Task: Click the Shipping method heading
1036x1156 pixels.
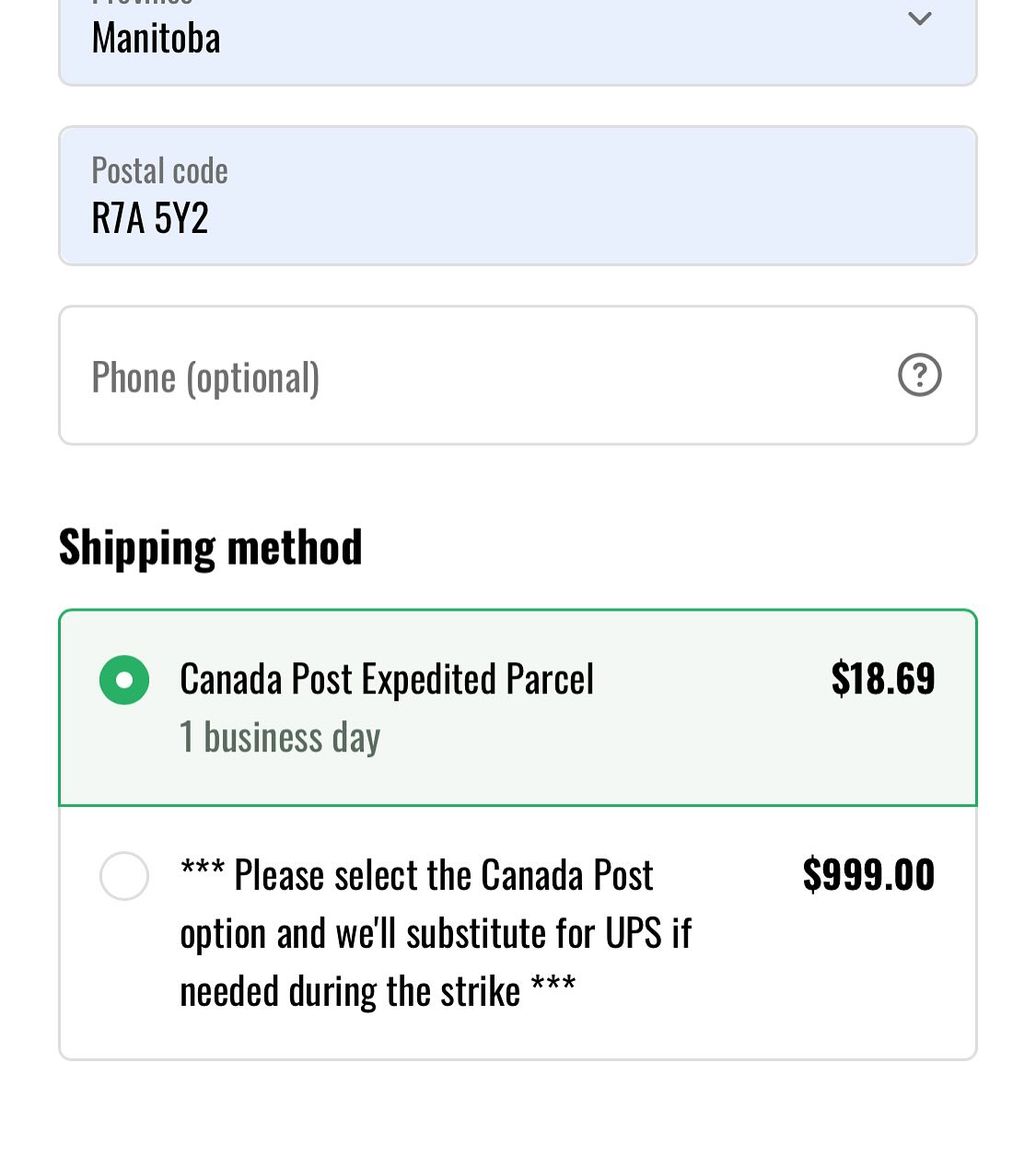Action: click(x=211, y=547)
